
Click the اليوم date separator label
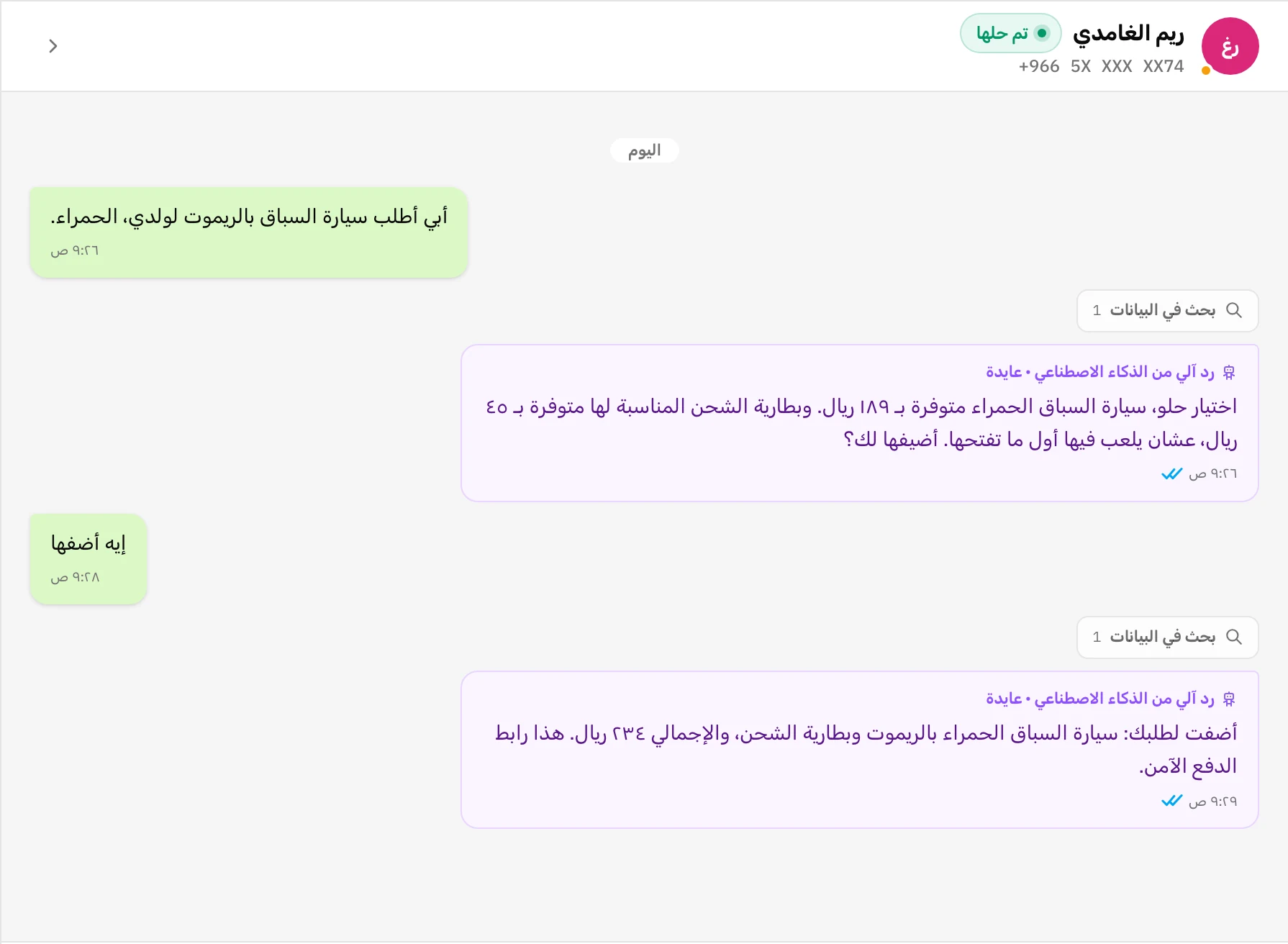click(644, 150)
